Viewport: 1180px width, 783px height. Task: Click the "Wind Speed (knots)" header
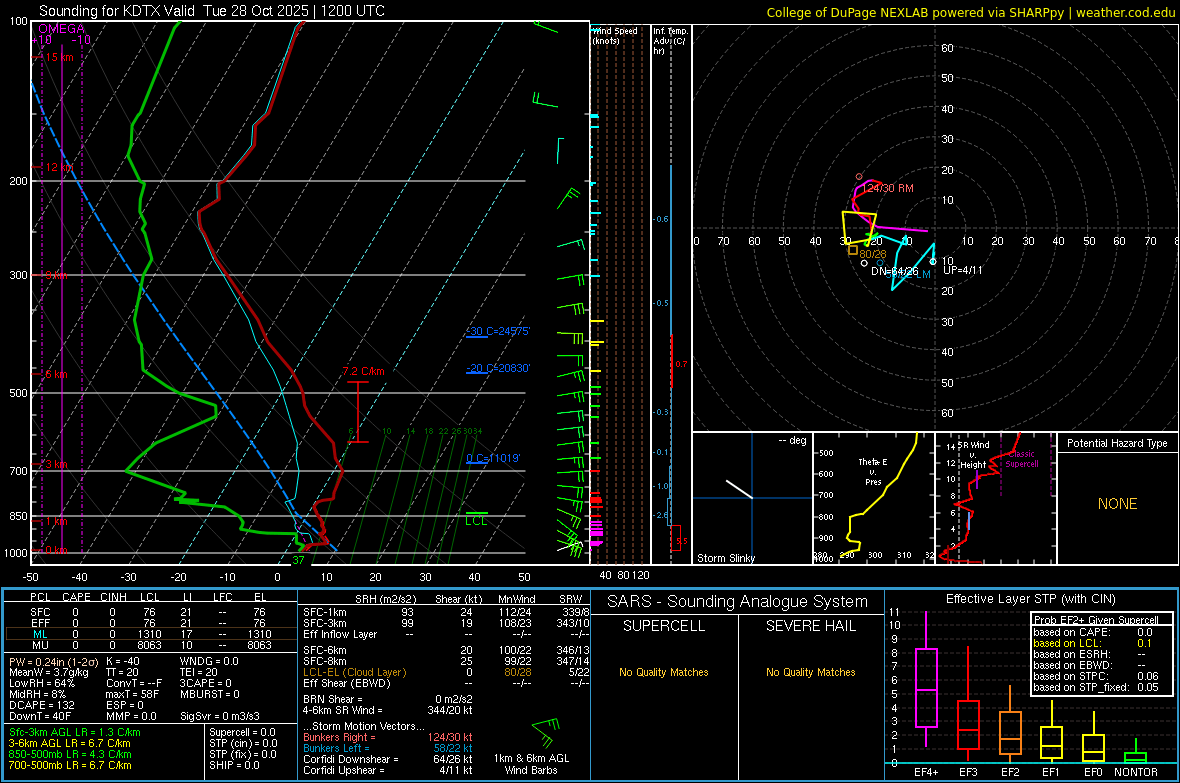click(x=615, y=35)
